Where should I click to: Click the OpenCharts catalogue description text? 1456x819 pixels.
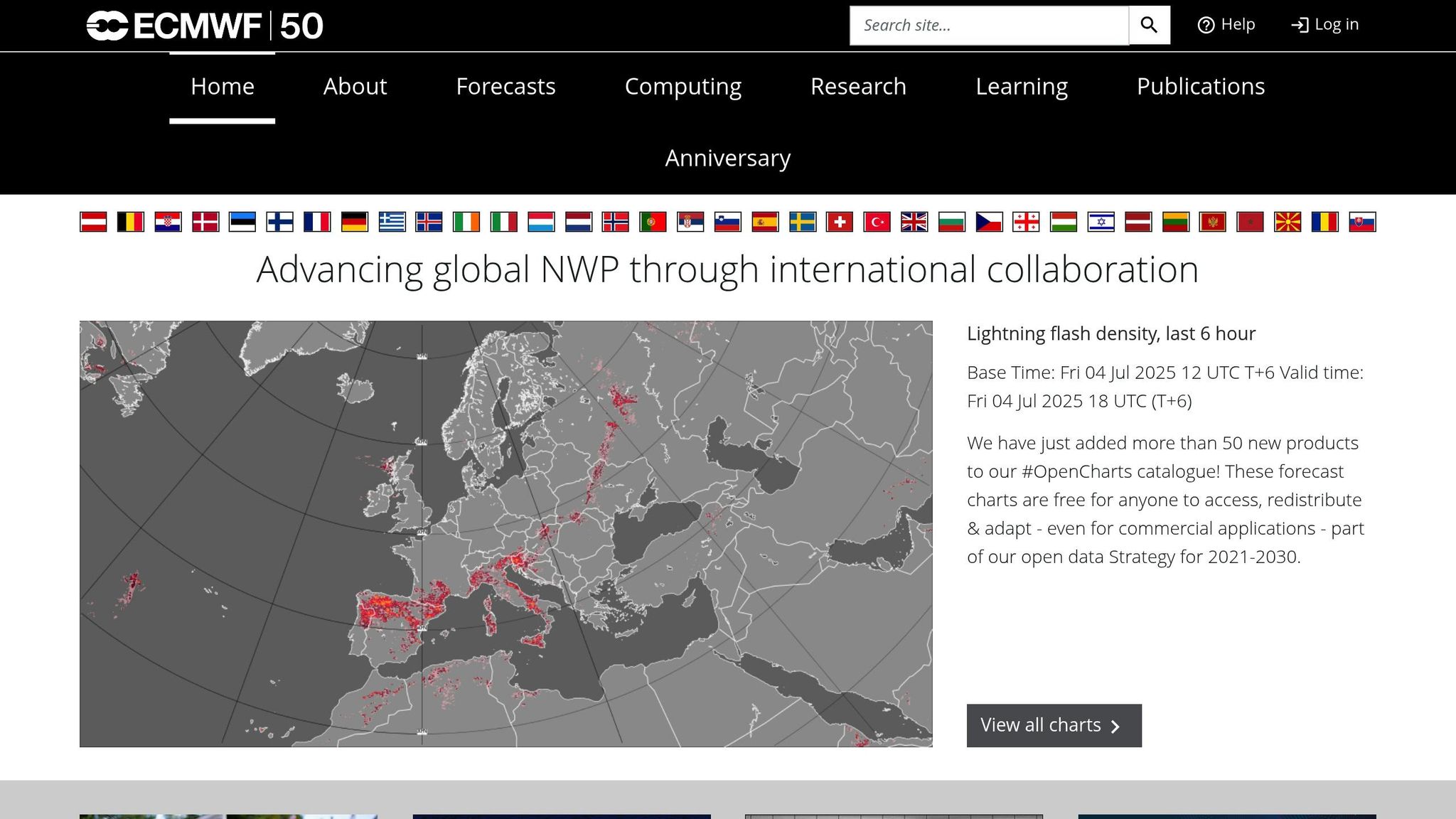1165,500
